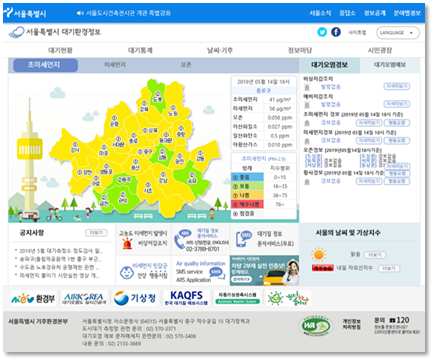The width and height of the screenshot is (436, 363).
Task: Click the KAQFS logo banner
Action: [186, 298]
